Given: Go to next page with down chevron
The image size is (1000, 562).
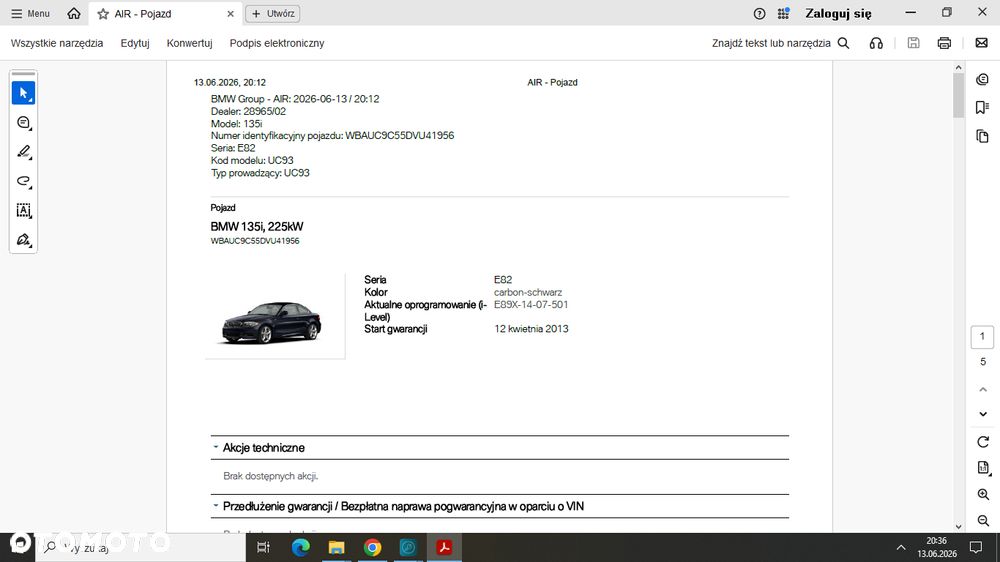Looking at the screenshot, I should 983,414.
